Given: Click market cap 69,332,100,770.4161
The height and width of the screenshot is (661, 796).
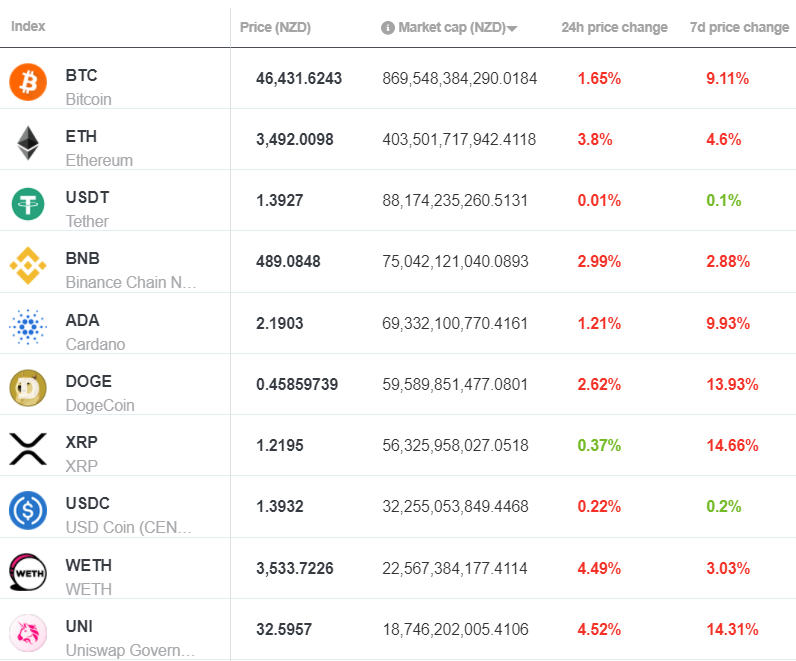Looking at the screenshot, I should (x=455, y=323).
